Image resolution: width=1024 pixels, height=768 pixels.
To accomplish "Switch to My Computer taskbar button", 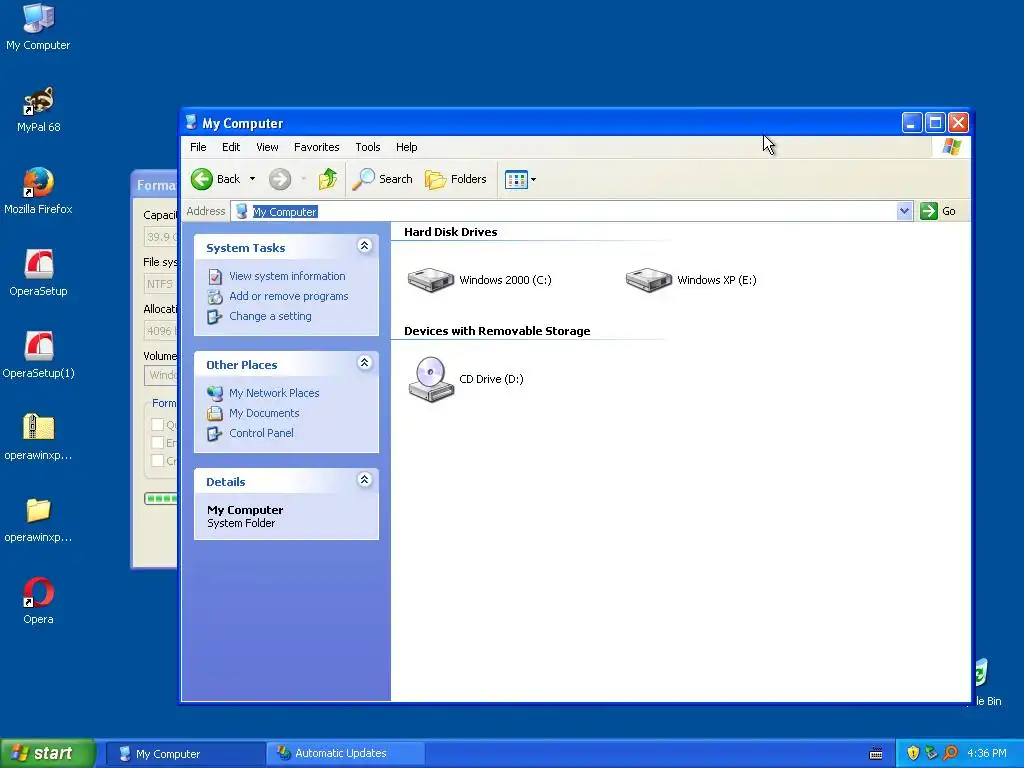I will tap(186, 754).
